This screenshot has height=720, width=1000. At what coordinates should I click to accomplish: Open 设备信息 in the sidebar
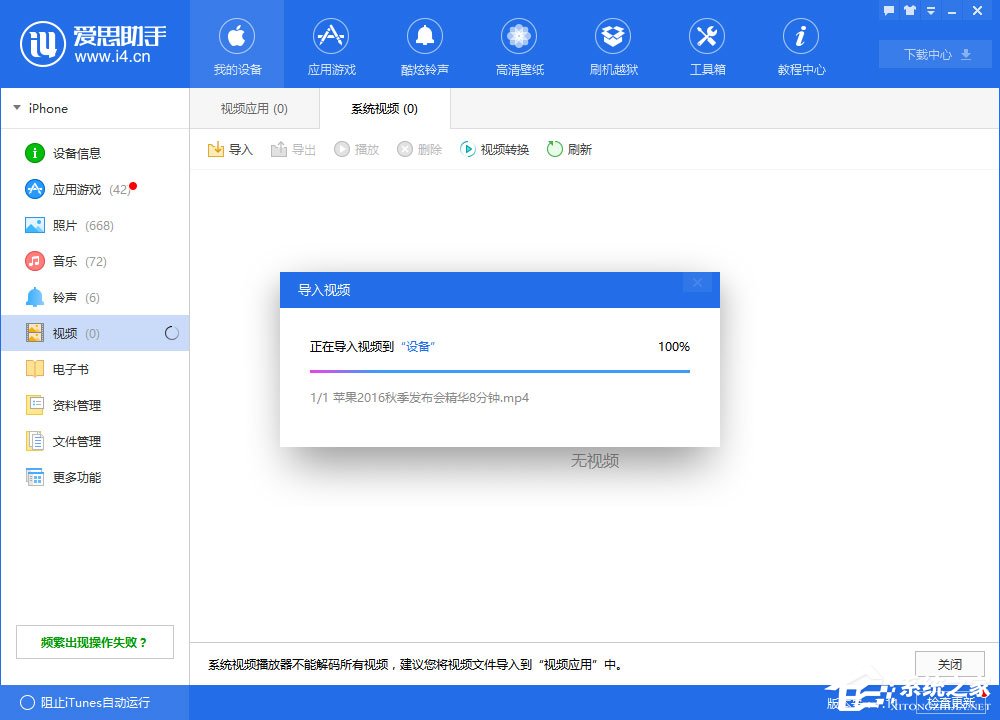tap(76, 153)
